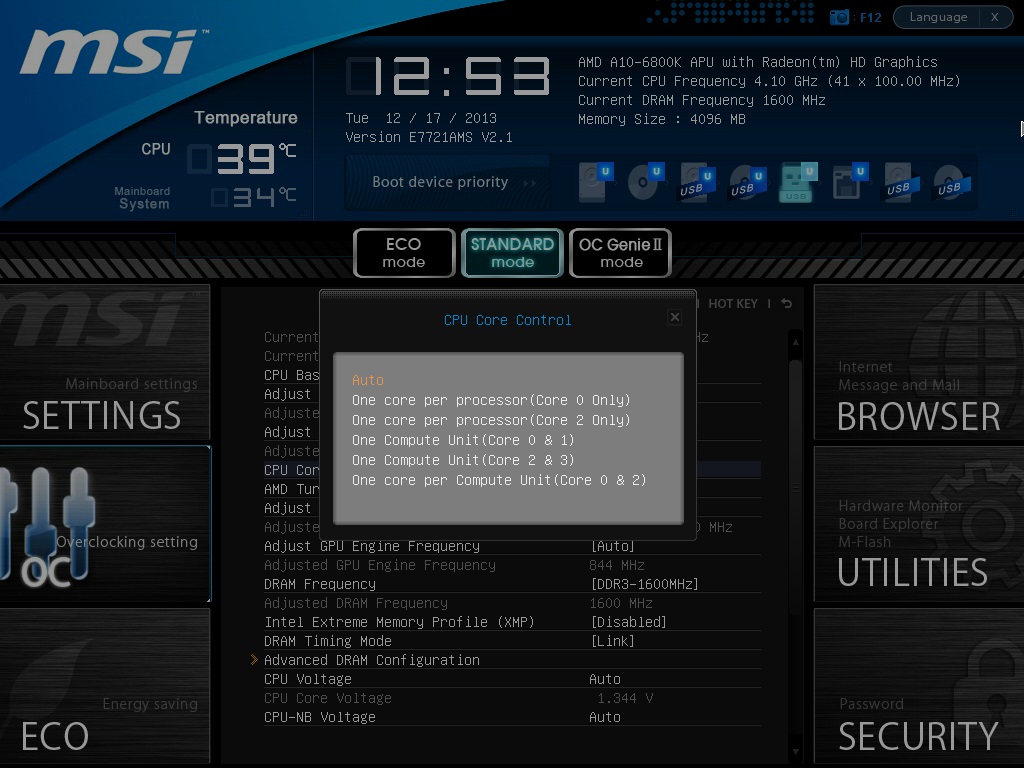1024x768 pixels.
Task: Select the AMD Turbo row behind the popup
Action: 291,489
